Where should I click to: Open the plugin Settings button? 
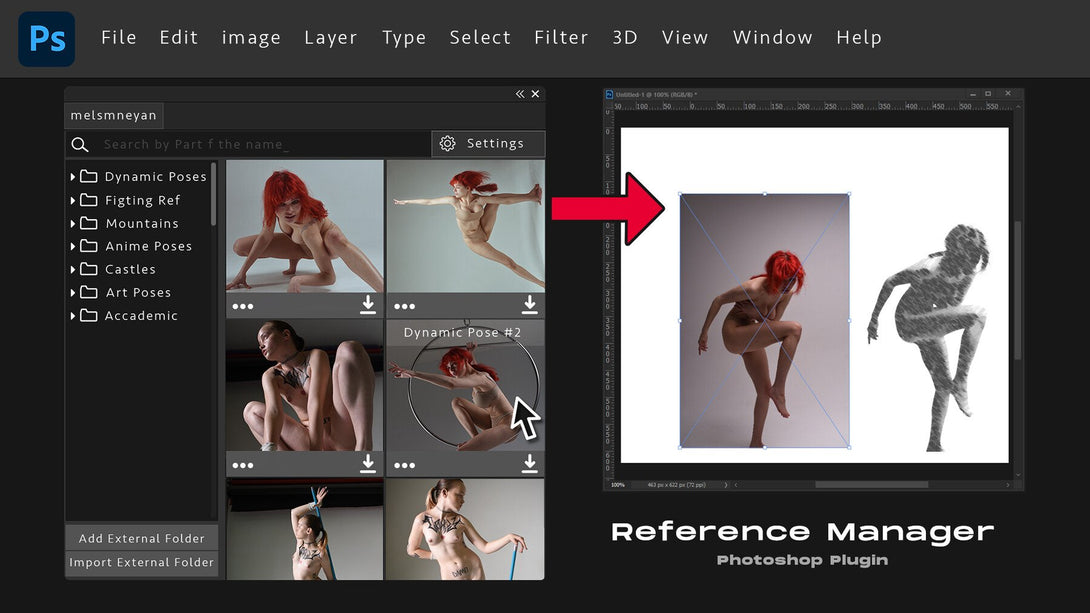488,144
